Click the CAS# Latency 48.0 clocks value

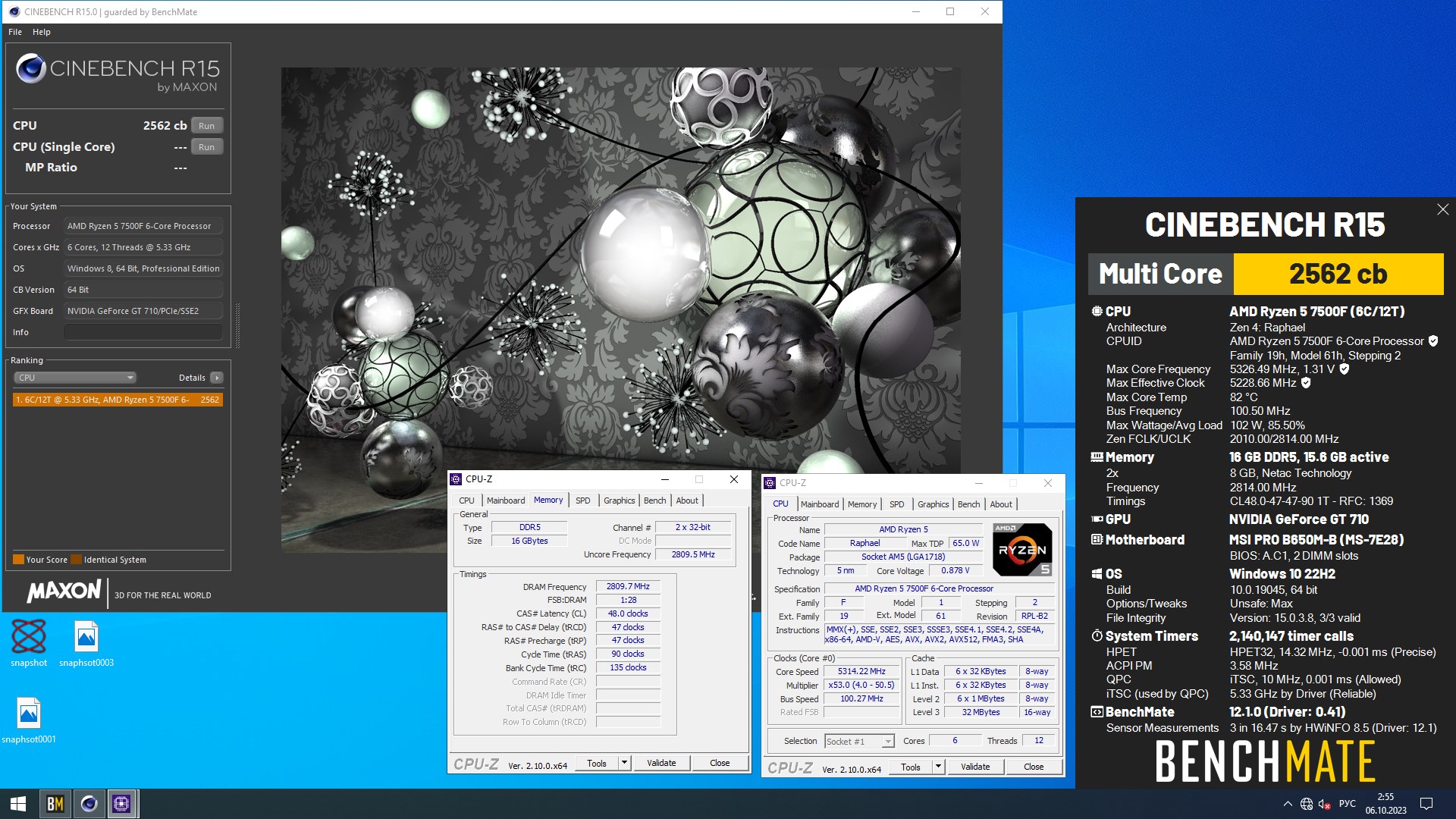(x=628, y=614)
